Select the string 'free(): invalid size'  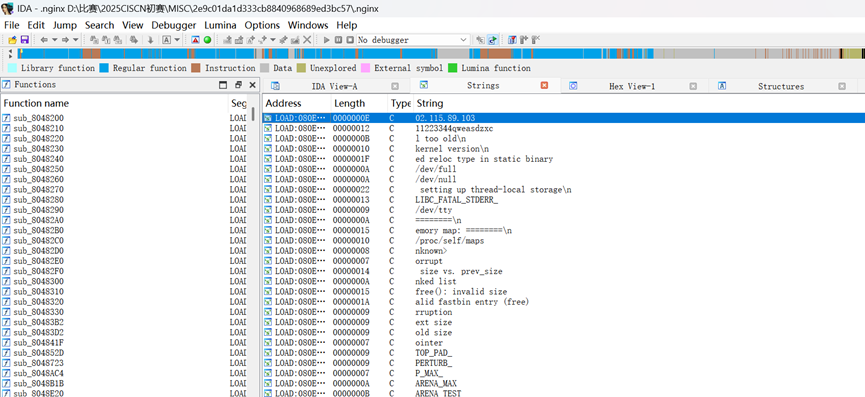[461, 292]
